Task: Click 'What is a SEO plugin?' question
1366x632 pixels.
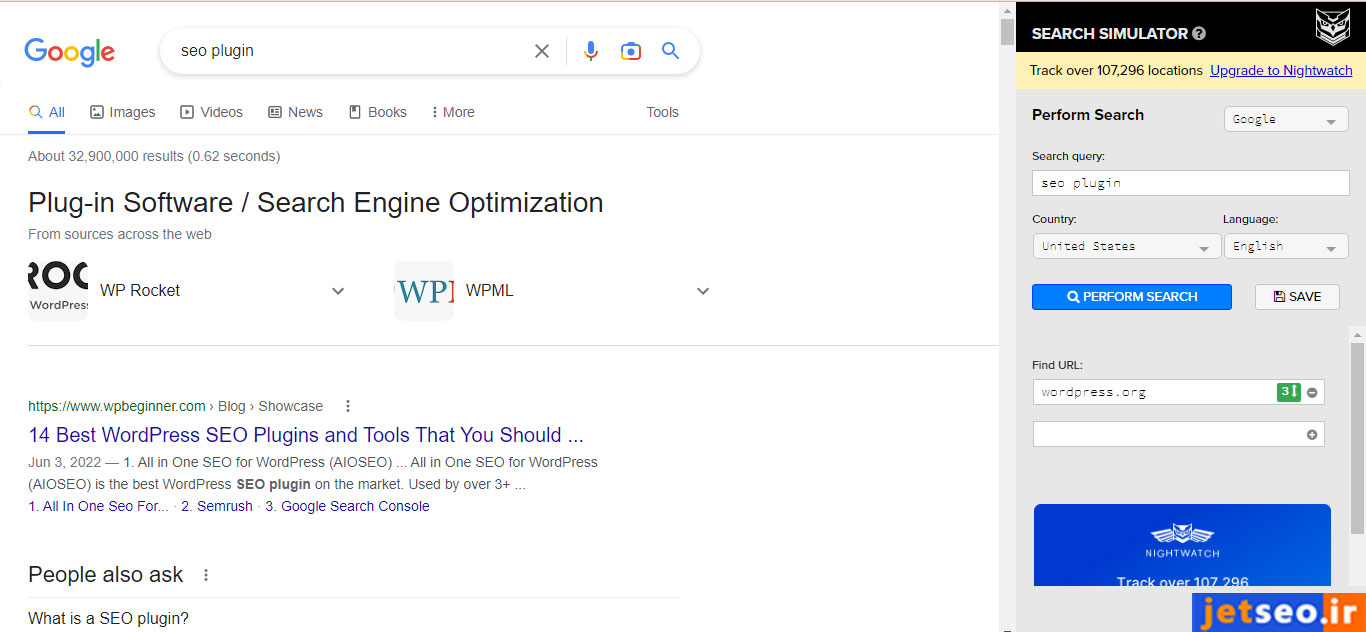Action: tap(108, 618)
